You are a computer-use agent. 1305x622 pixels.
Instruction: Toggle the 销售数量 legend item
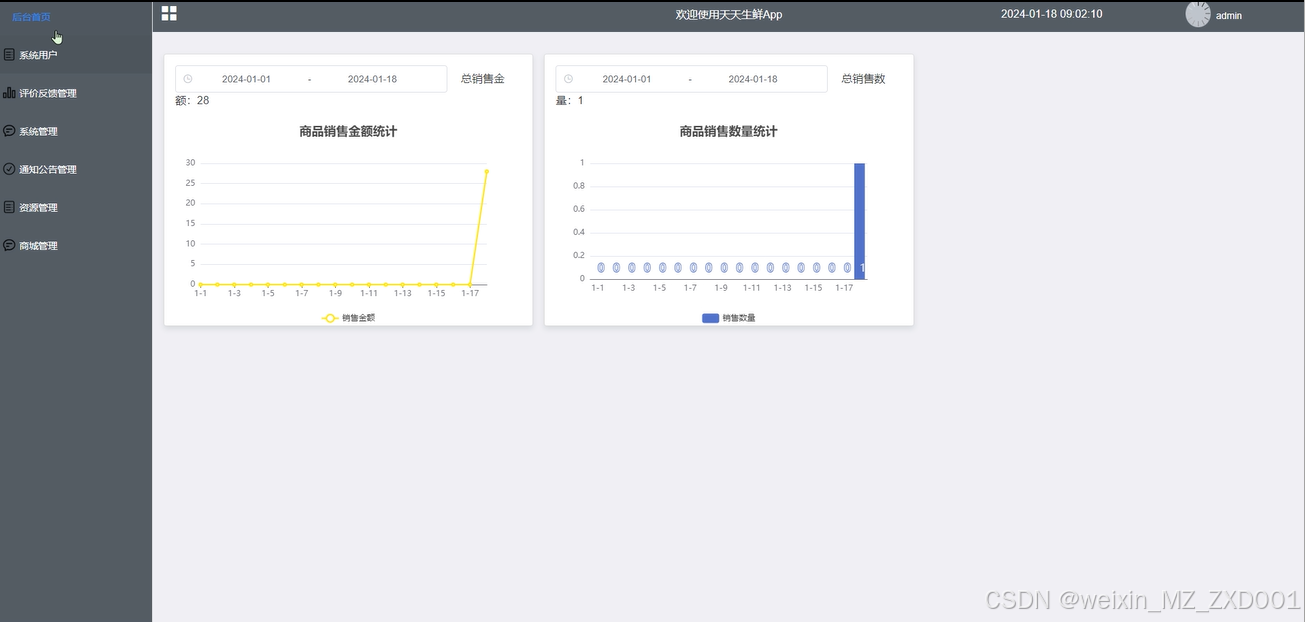coord(729,318)
